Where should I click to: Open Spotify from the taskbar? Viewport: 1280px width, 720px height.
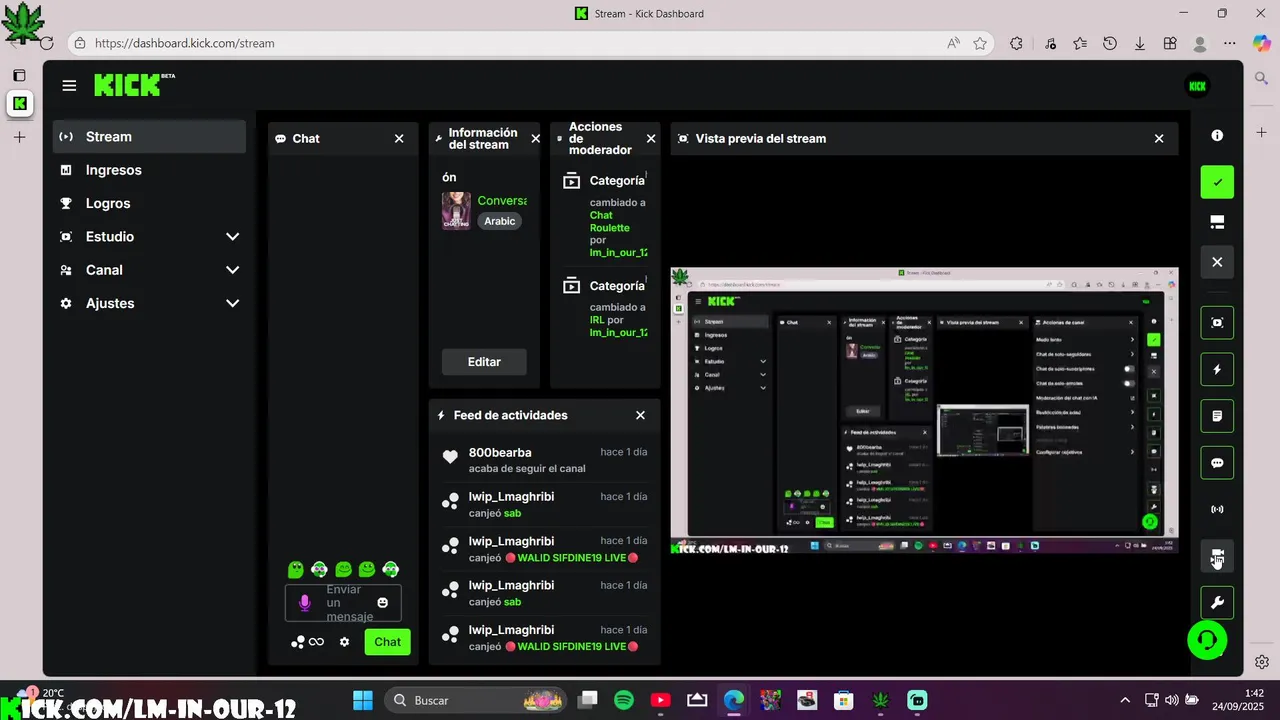(x=624, y=700)
